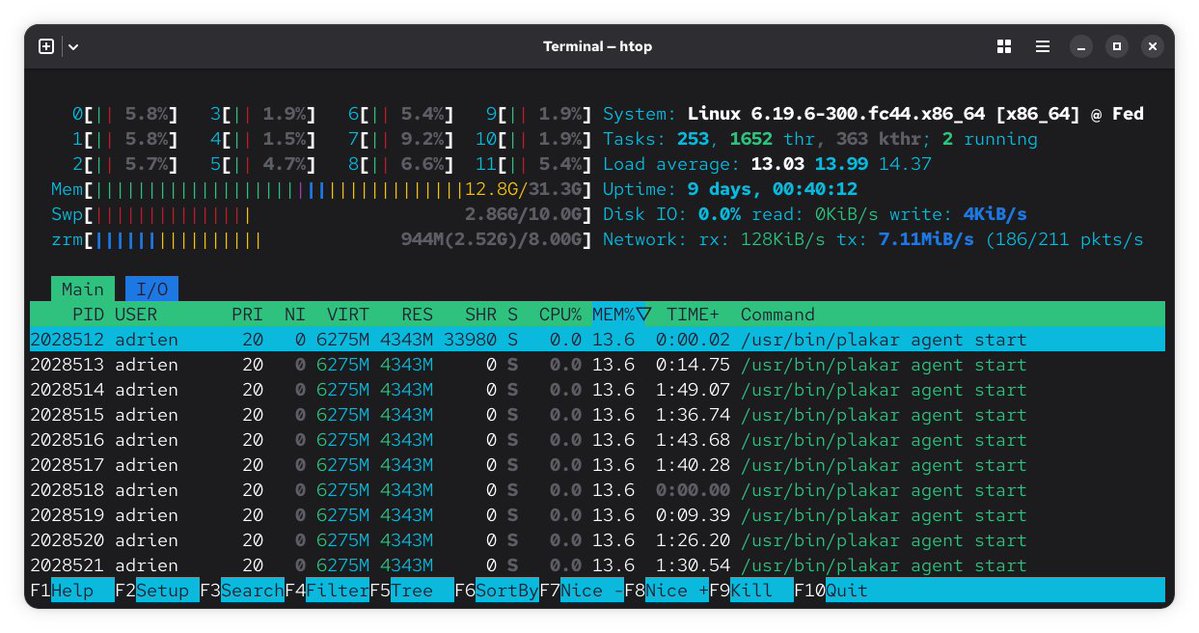Open the tab overview grid icon
The width and height of the screenshot is (1199, 633).
pyautogui.click(x=1004, y=47)
